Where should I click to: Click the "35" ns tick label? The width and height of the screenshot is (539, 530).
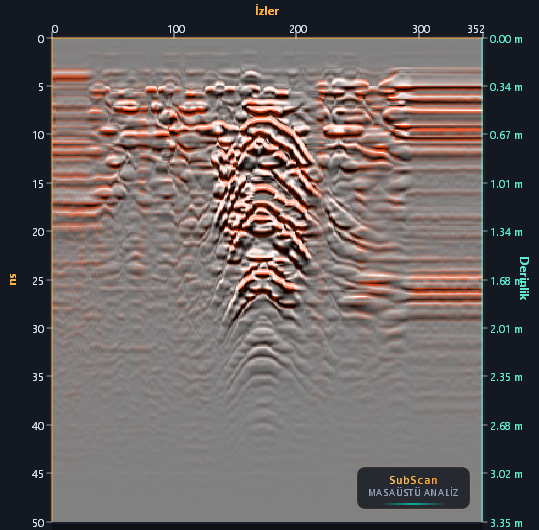pos(38,377)
